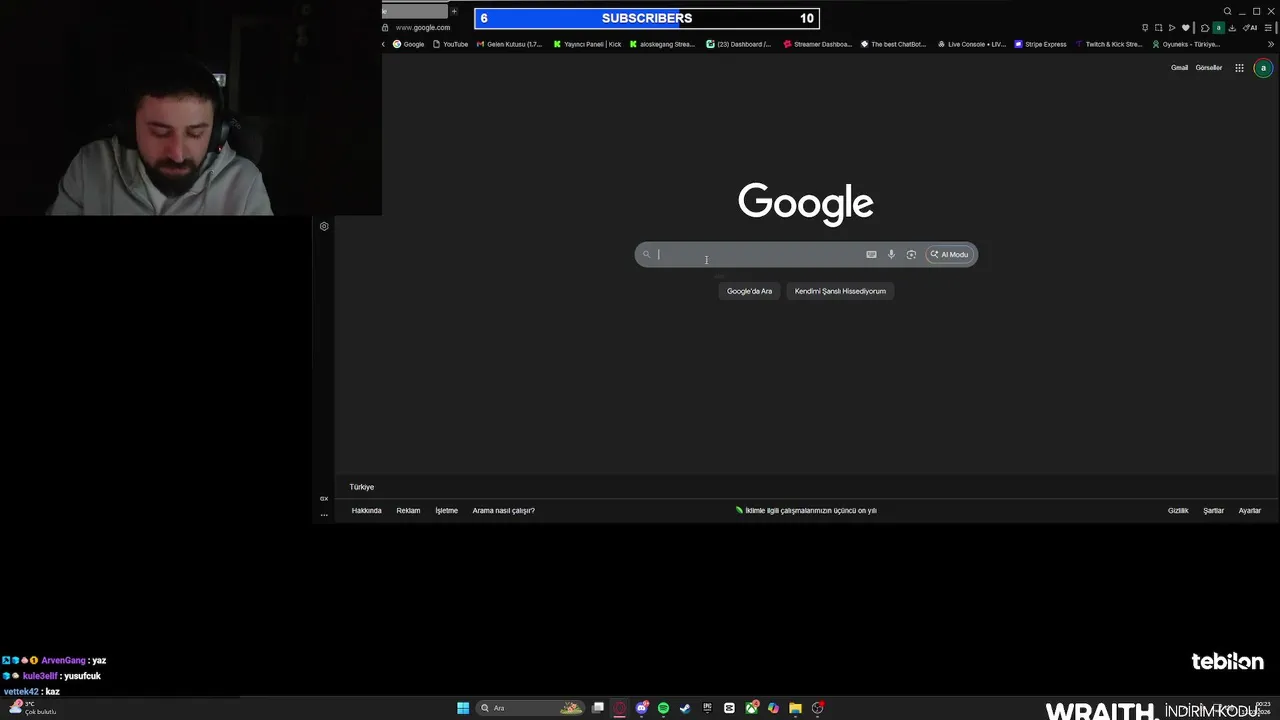The height and width of the screenshot is (720, 1280).
Task: Click Kendimi Şanslı Hissediyorum button
Action: 840,291
